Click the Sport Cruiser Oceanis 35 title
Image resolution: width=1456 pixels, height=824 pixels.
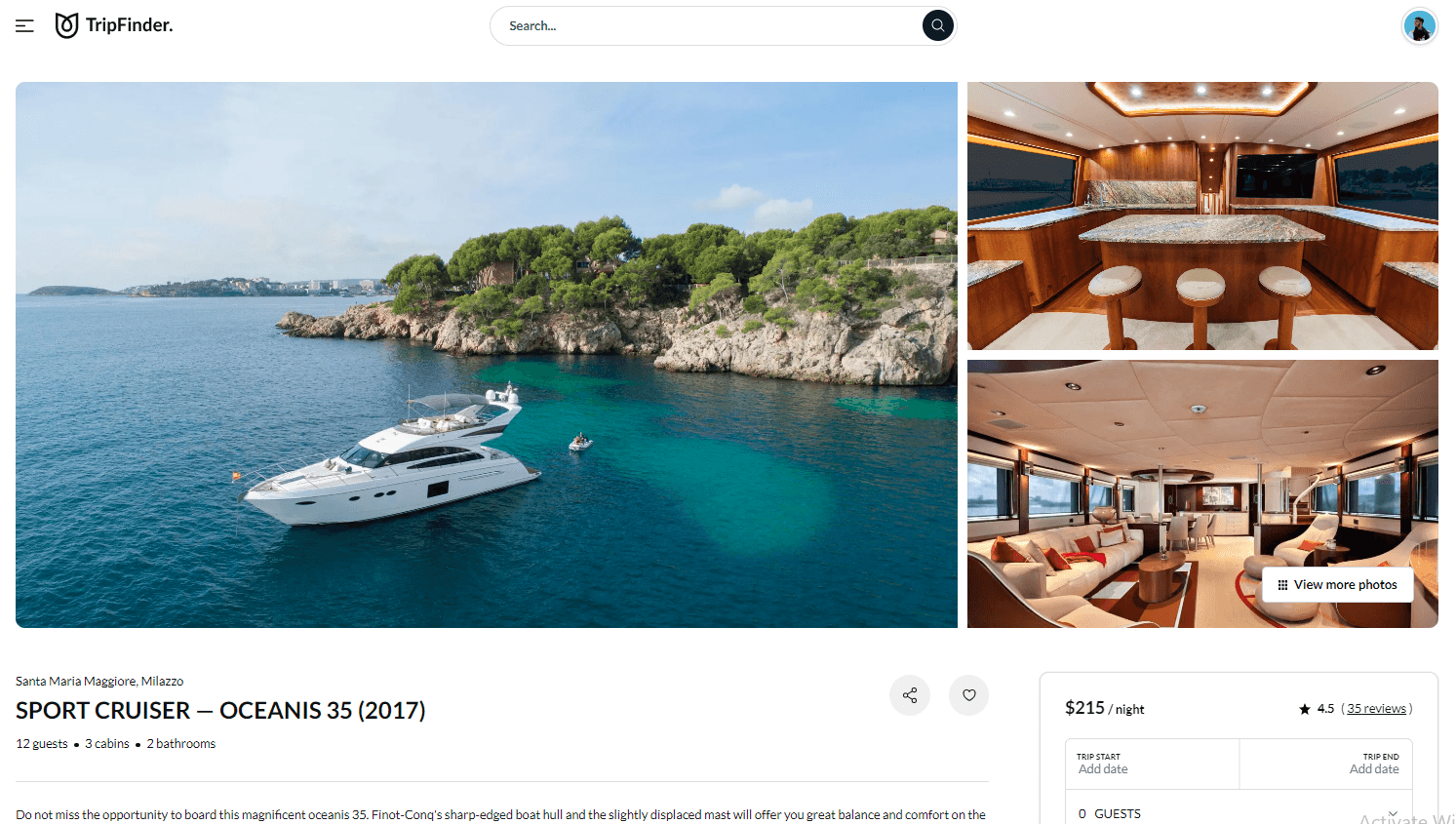click(220, 711)
